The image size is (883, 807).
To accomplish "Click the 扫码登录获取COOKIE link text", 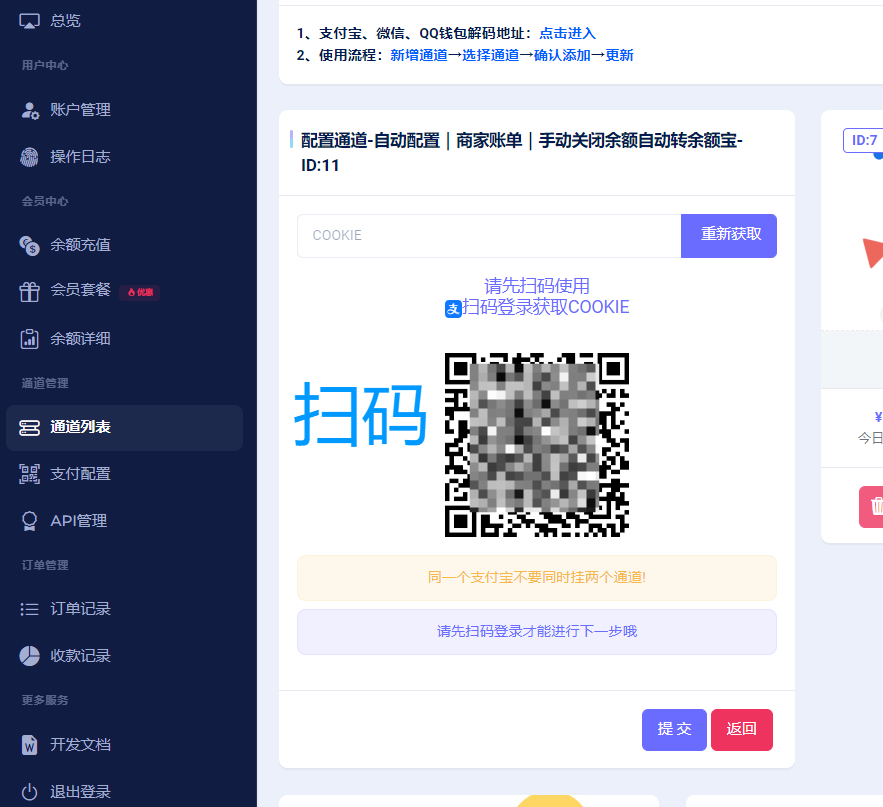I will 545,307.
